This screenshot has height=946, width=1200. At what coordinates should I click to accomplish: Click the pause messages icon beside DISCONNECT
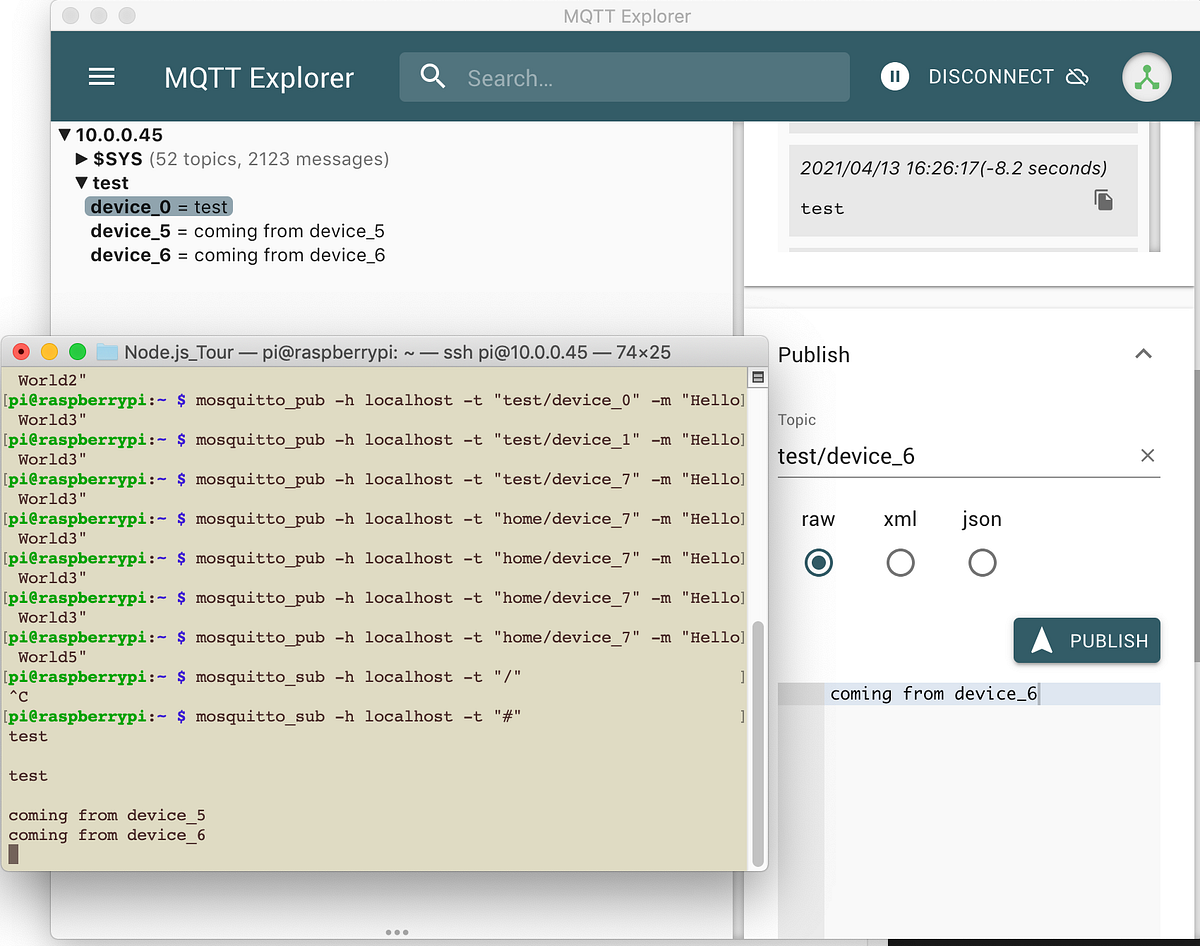coord(895,76)
